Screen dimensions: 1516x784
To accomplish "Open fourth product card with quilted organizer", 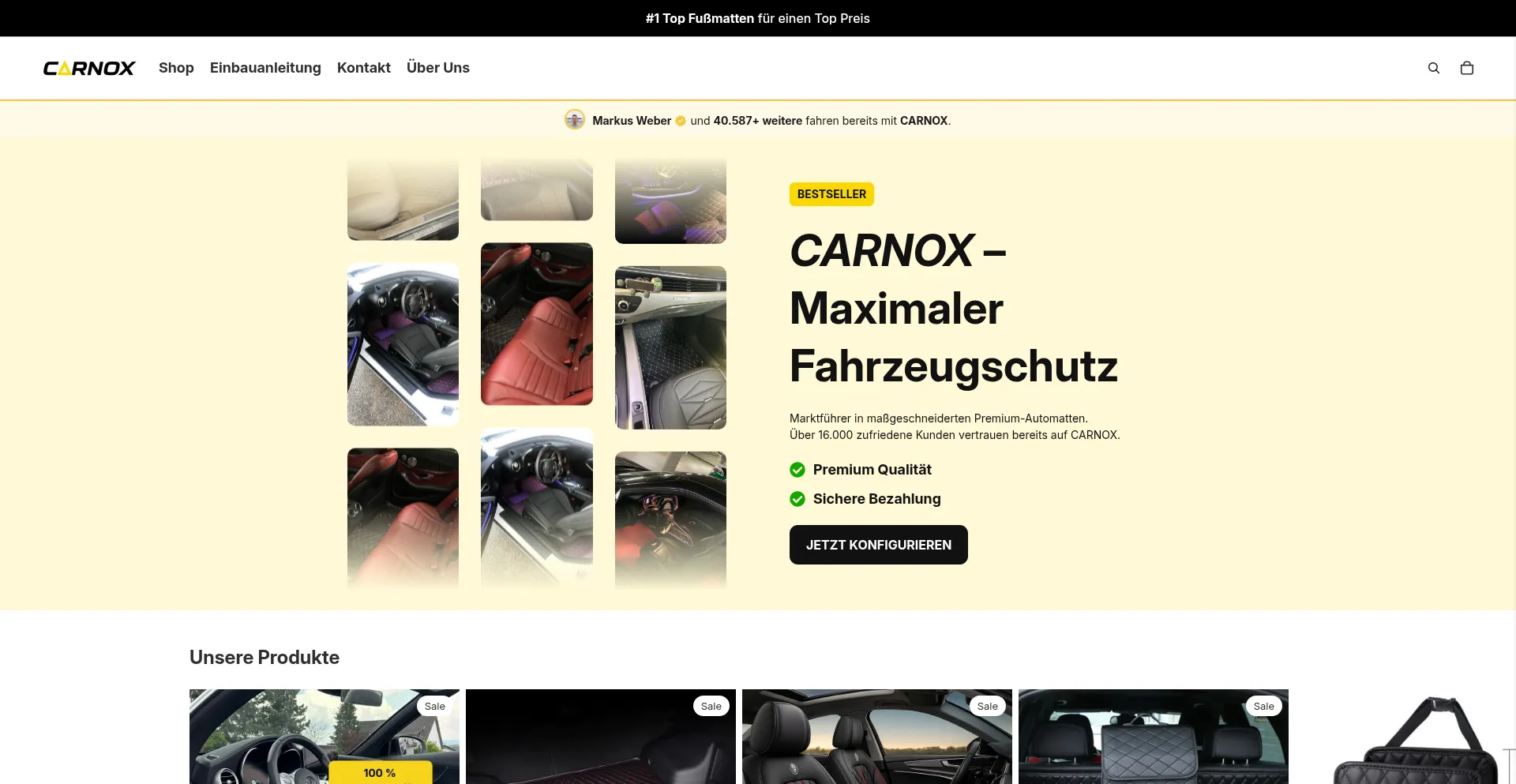I will pyautogui.click(x=1154, y=737).
